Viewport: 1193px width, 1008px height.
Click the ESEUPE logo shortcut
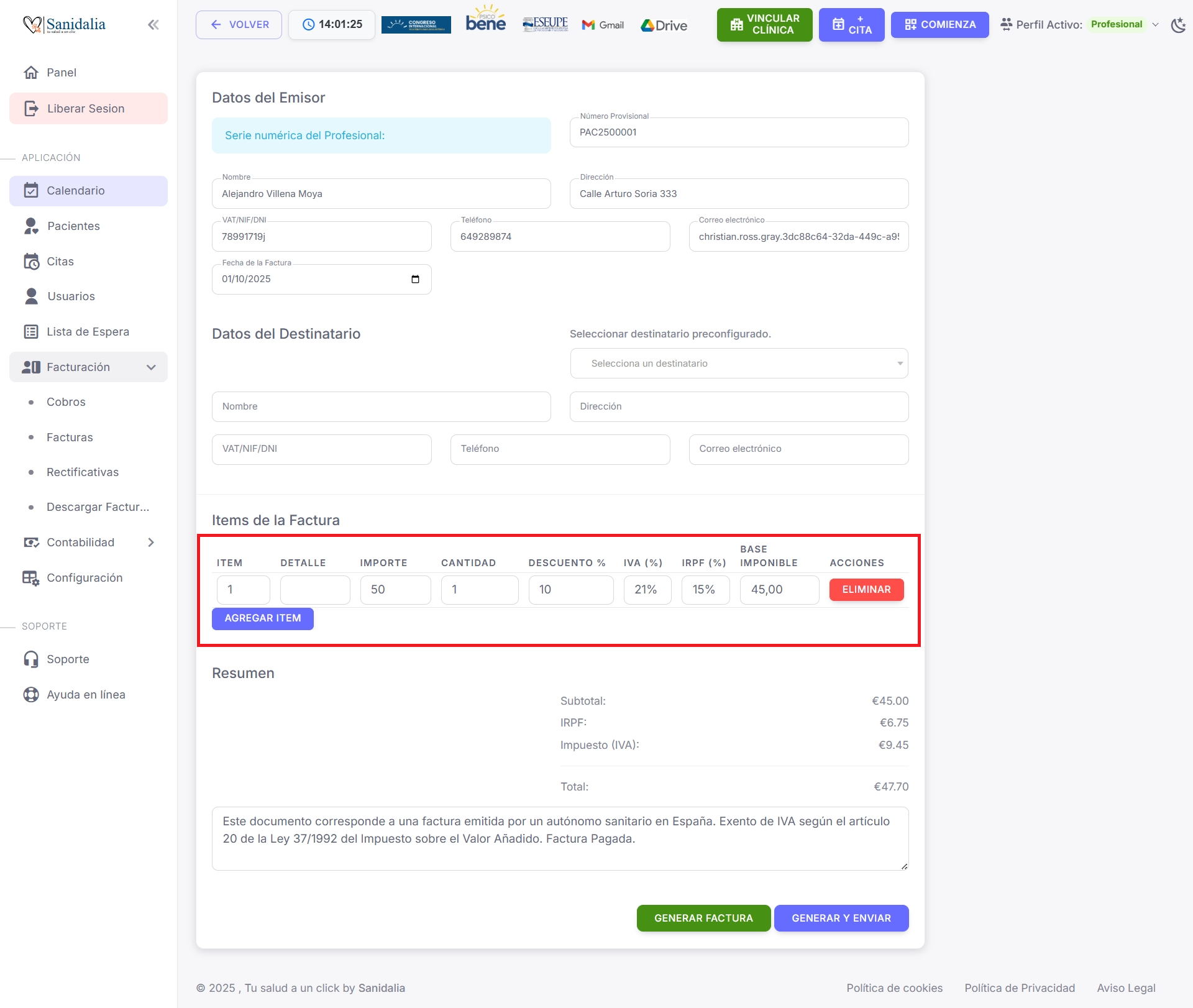click(x=545, y=24)
